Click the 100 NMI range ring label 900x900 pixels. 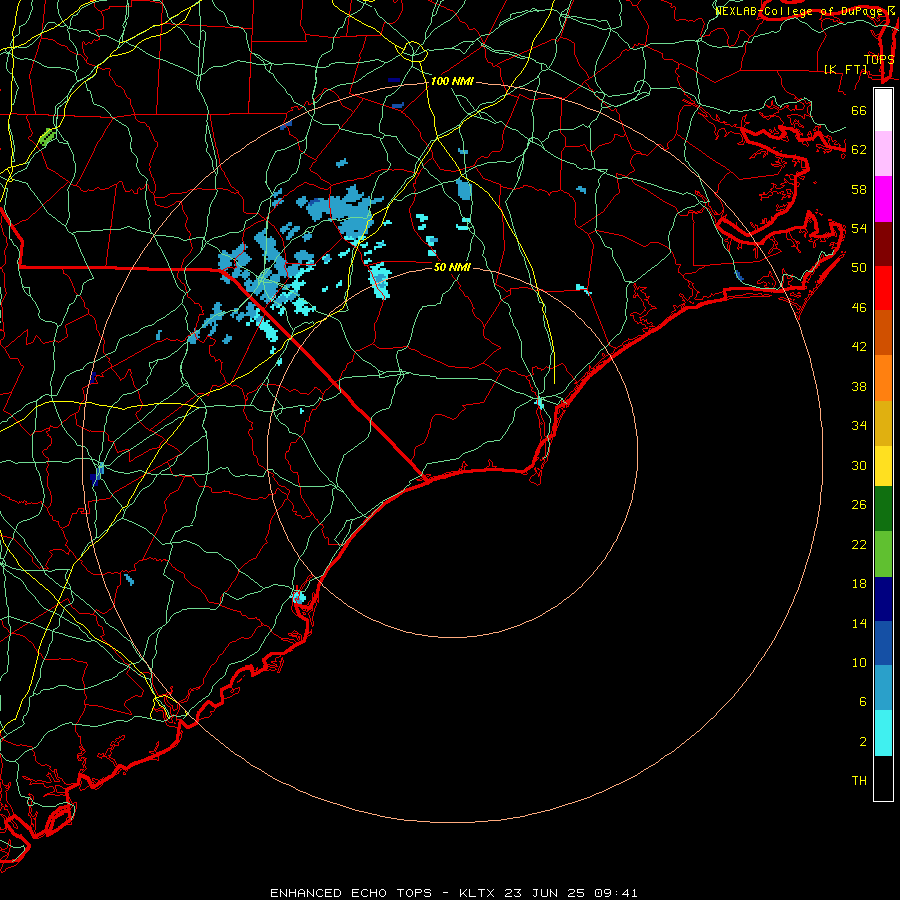click(452, 82)
